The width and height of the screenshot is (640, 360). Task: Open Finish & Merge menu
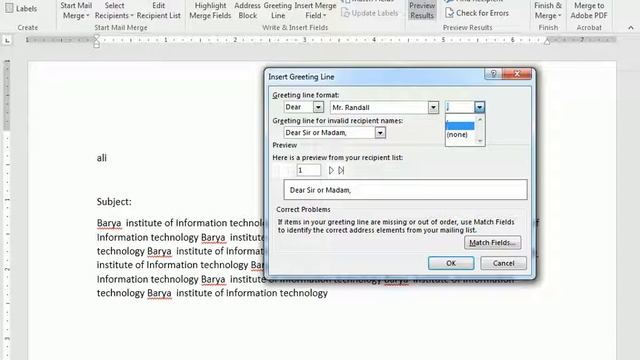tap(548, 11)
